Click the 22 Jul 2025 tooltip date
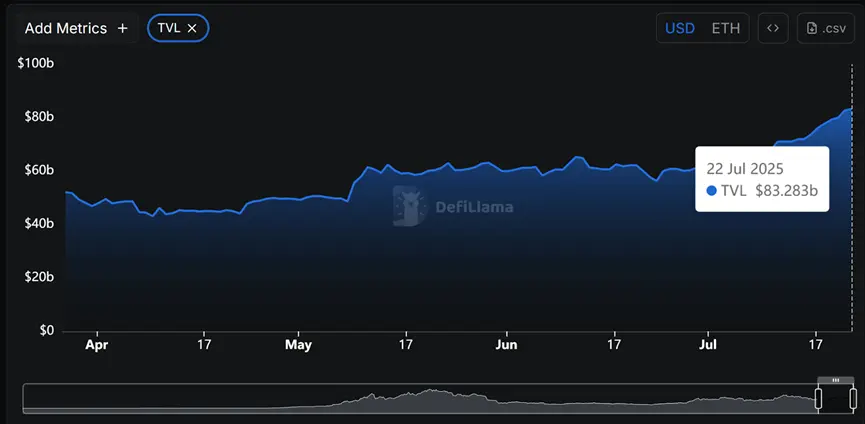 click(x=744, y=168)
